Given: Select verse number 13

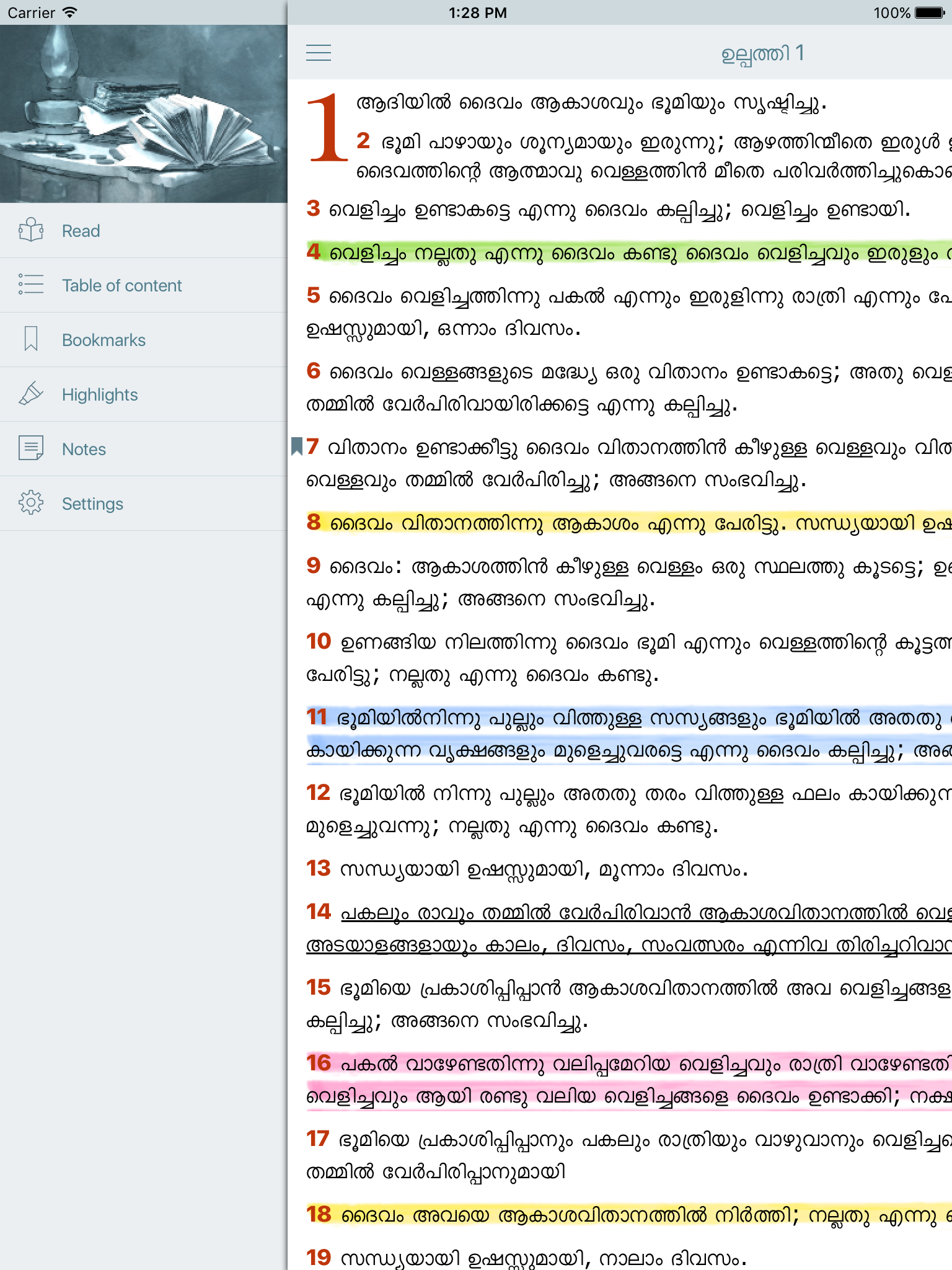Looking at the screenshot, I should click(319, 868).
